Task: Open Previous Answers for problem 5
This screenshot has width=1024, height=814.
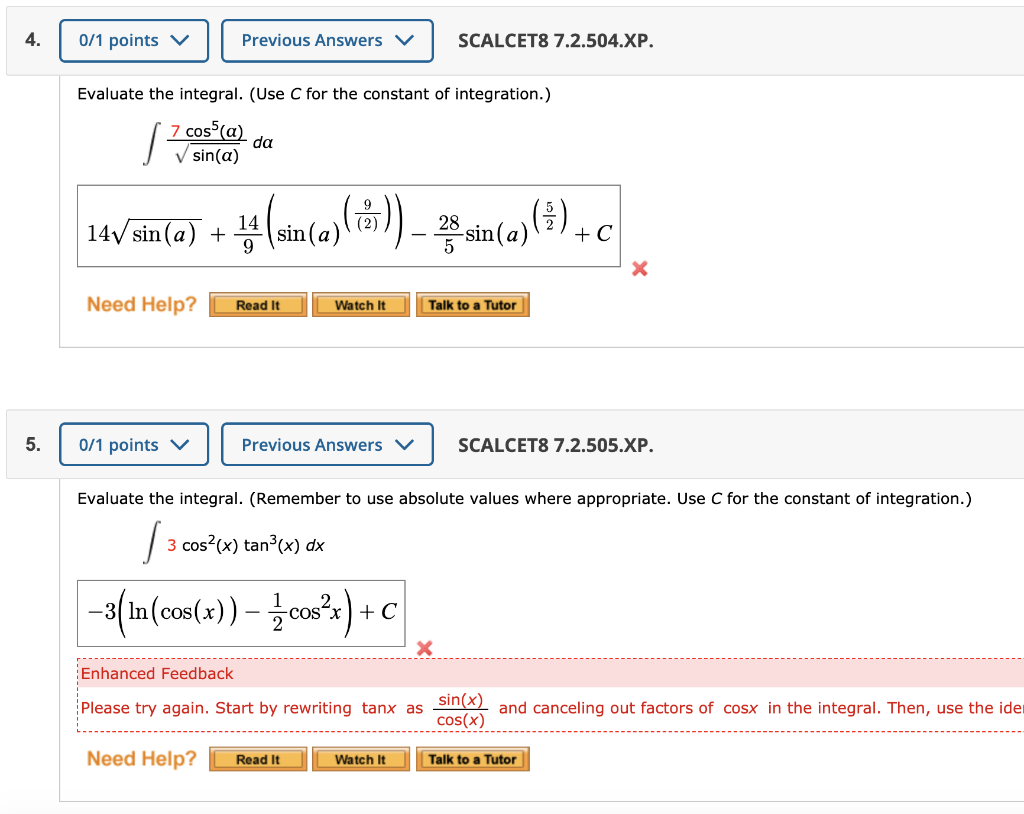Action: tap(327, 444)
